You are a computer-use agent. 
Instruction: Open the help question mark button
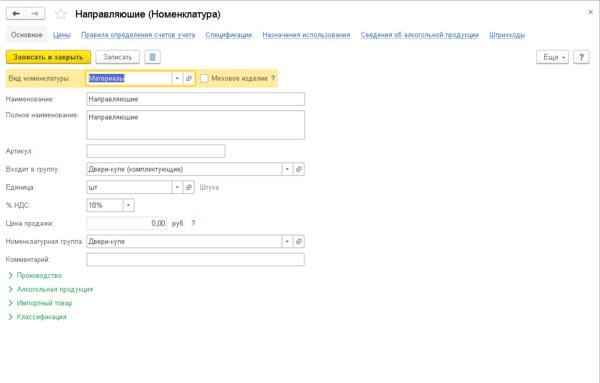[581, 57]
